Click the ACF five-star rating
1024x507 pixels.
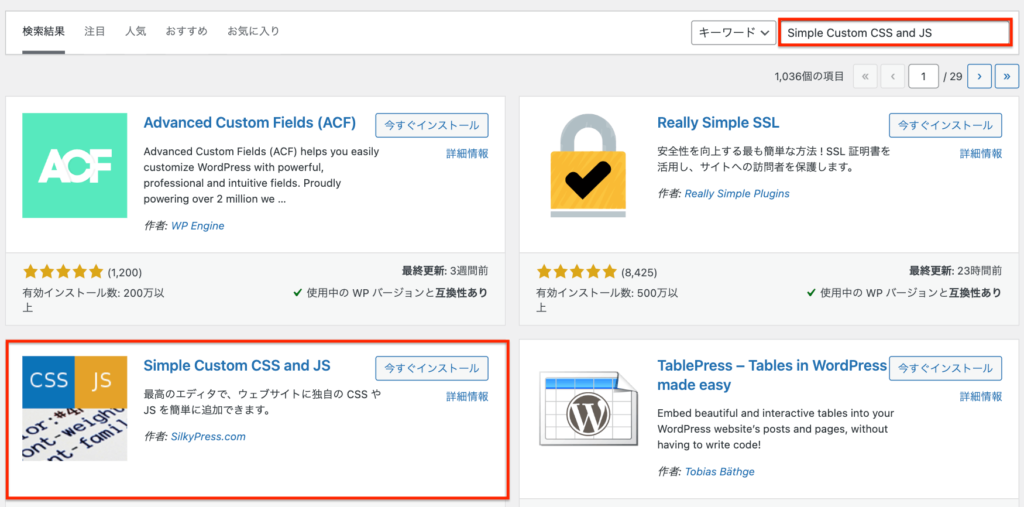(x=63, y=272)
